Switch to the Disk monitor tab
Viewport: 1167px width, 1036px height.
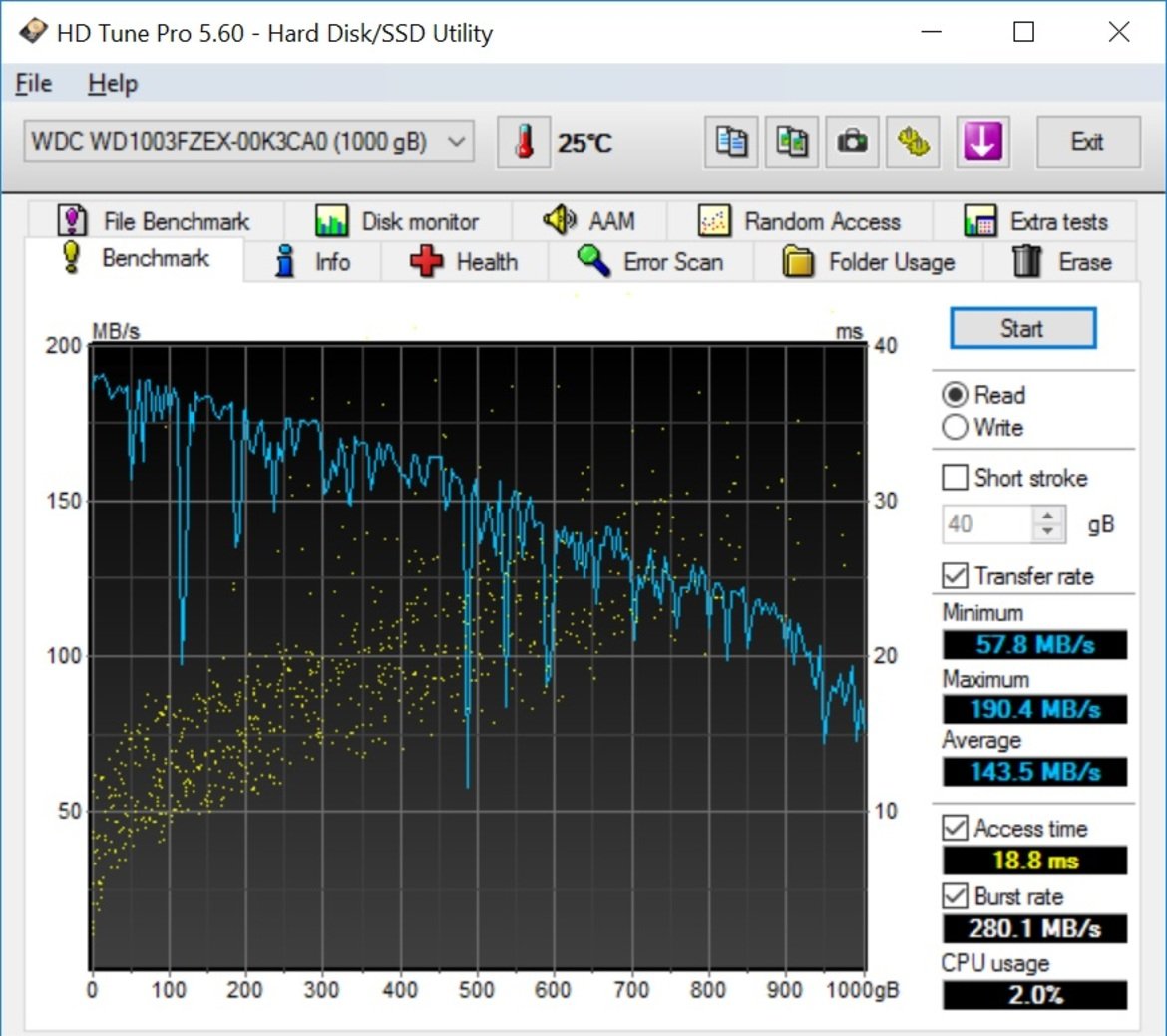(x=397, y=221)
